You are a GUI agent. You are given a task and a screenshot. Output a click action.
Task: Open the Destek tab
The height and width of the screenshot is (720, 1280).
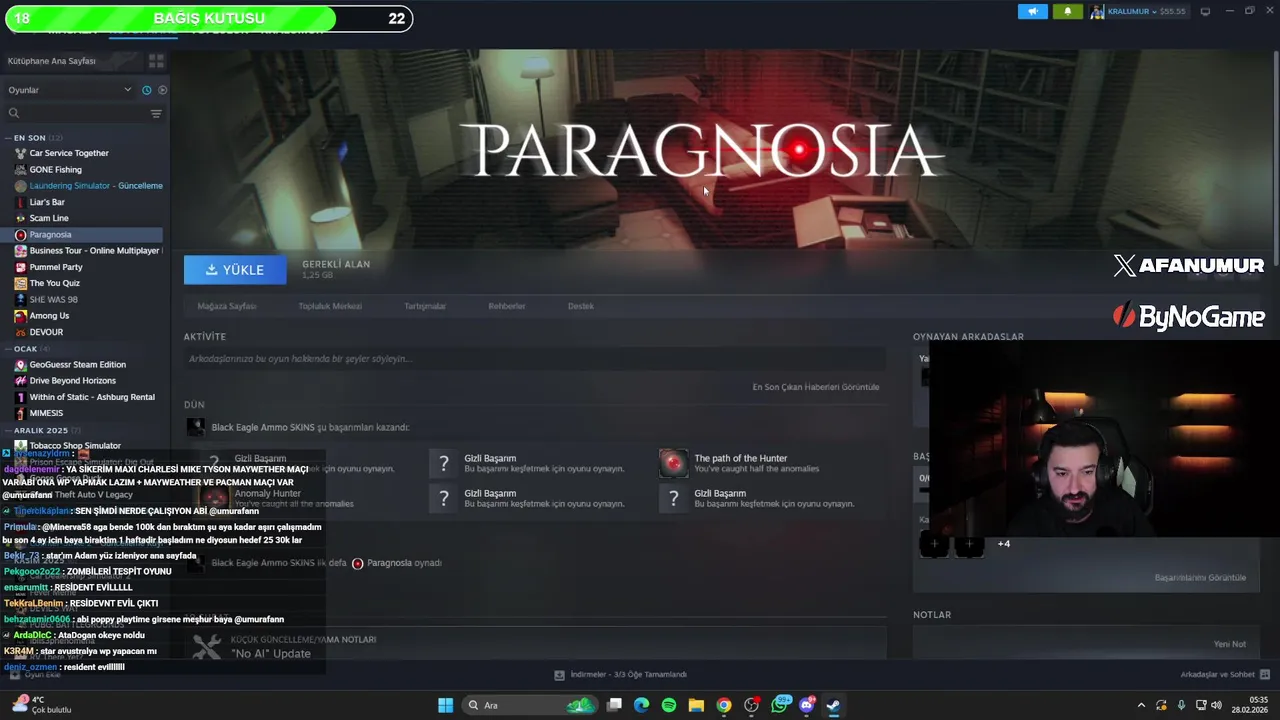581,306
